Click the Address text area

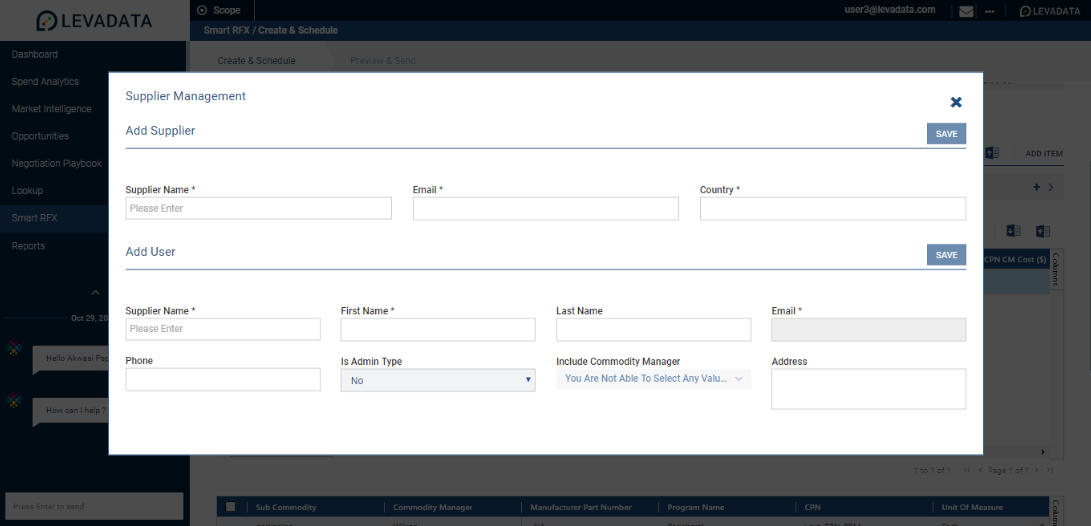coord(868,389)
